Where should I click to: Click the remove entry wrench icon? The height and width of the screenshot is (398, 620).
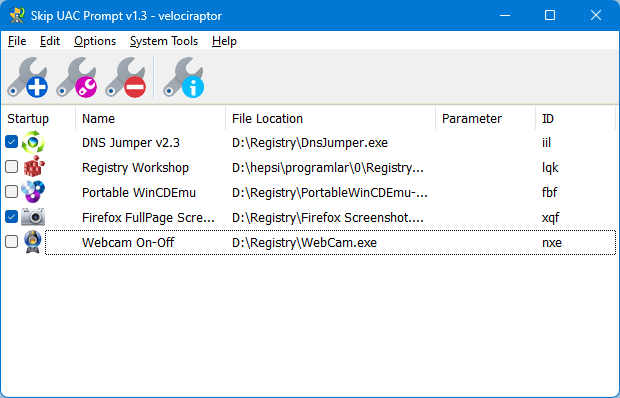pos(126,77)
